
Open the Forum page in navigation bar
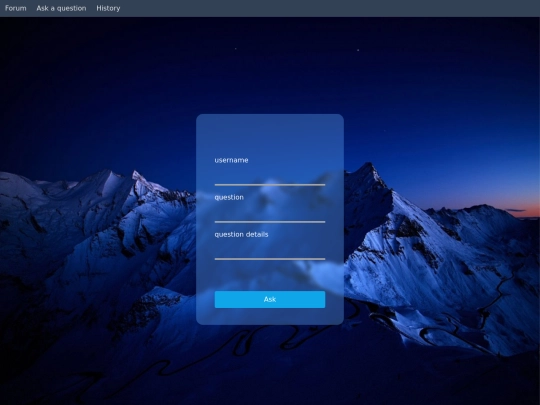pos(15,8)
